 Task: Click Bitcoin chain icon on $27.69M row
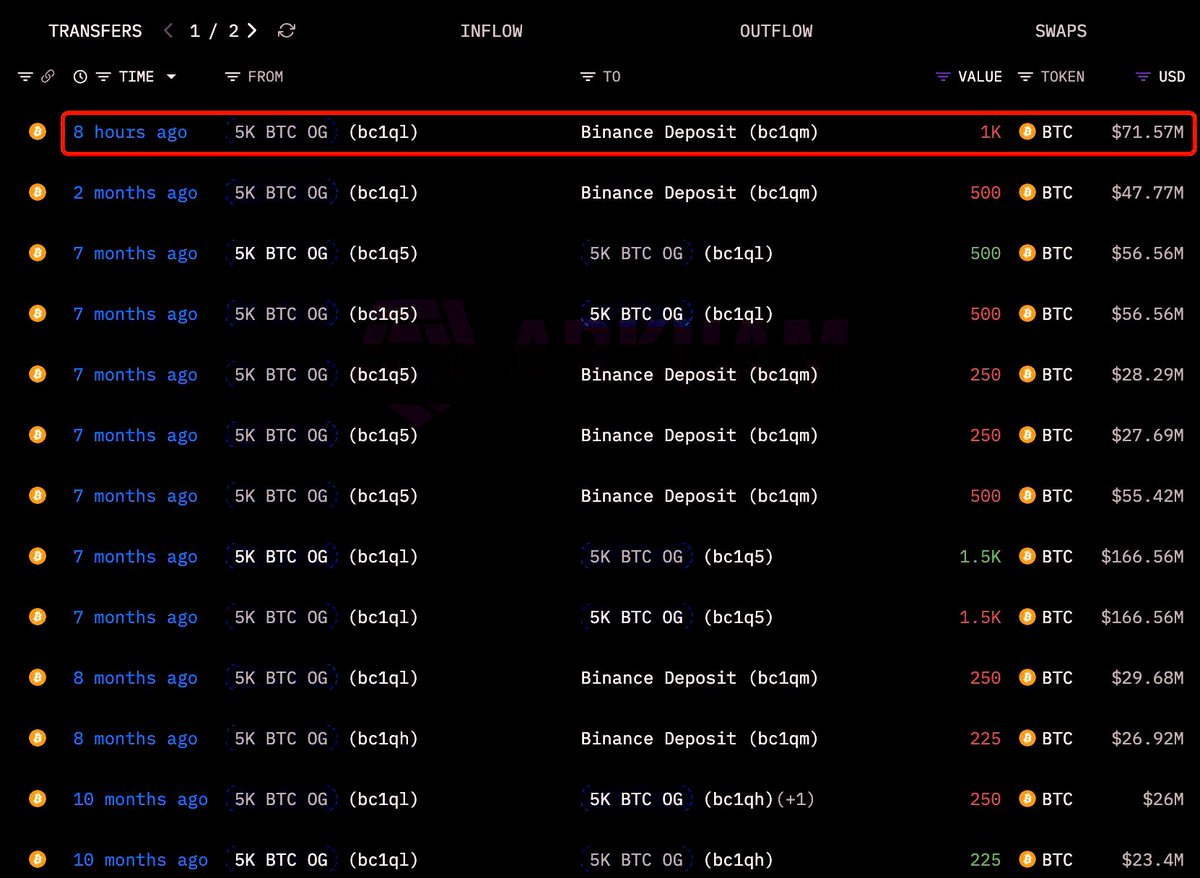38,435
